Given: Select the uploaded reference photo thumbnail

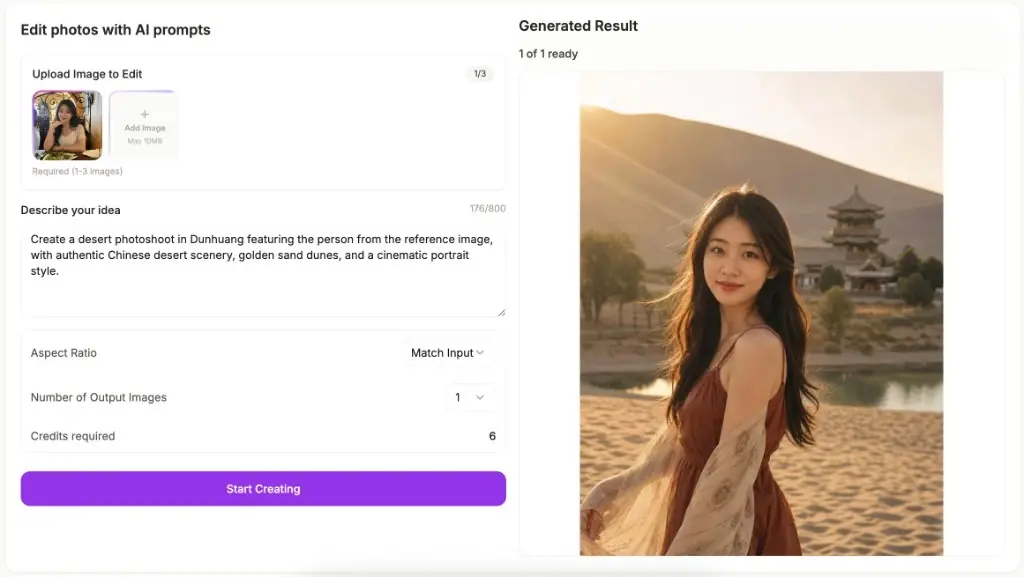Looking at the screenshot, I should 67,125.
